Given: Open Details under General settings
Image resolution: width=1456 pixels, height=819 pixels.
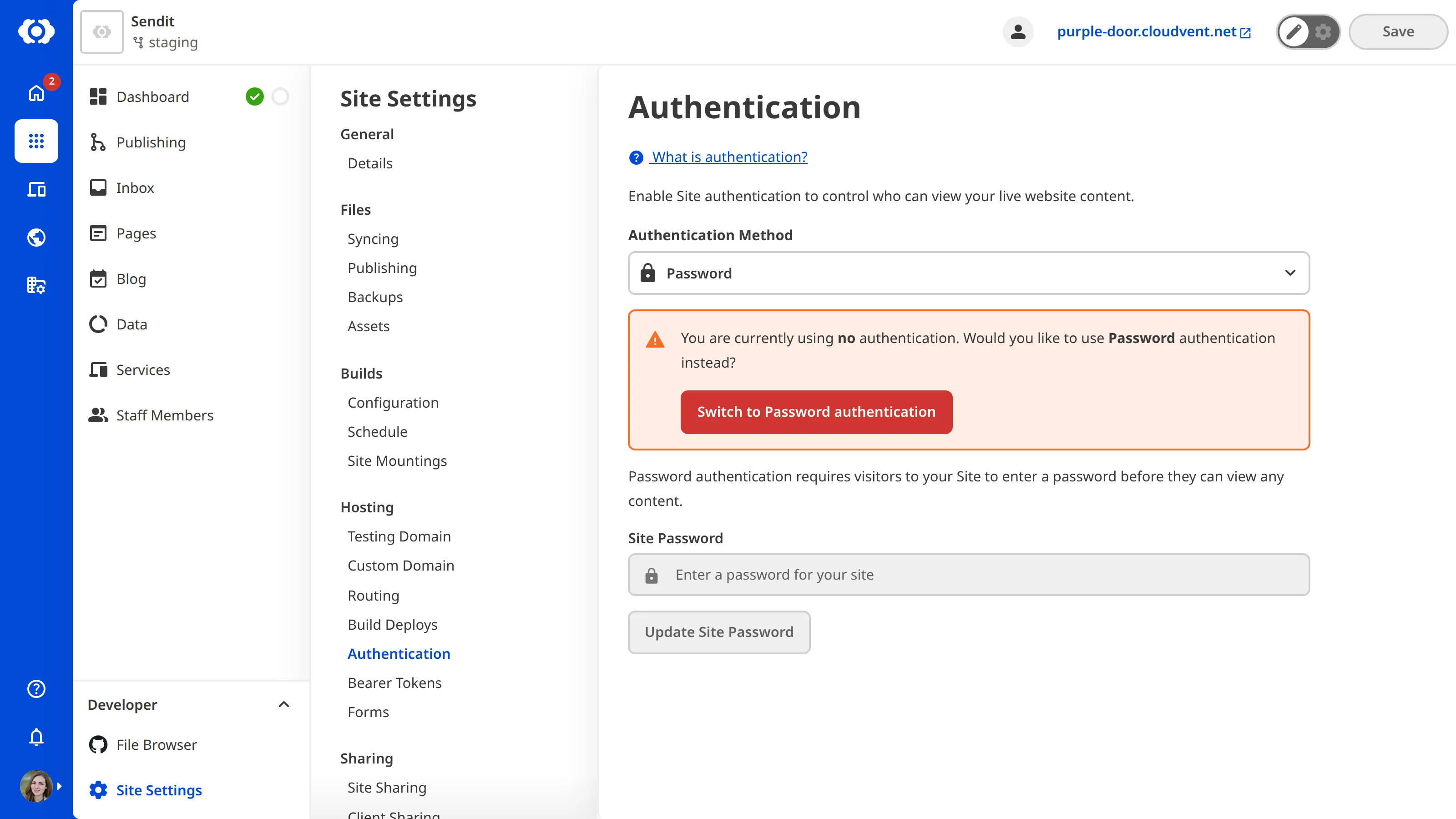Looking at the screenshot, I should coord(369,163).
